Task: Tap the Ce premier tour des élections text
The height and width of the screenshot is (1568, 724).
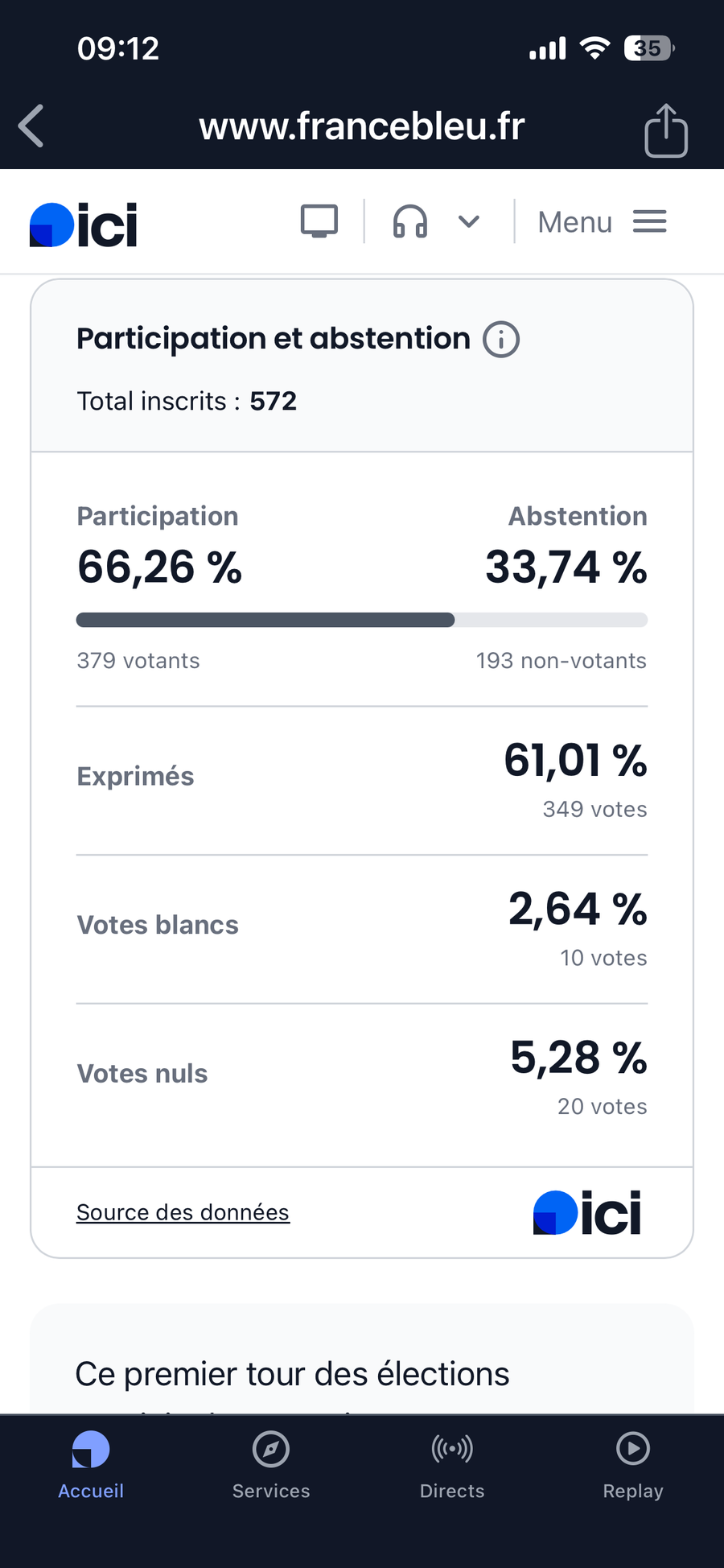Action: point(292,1374)
